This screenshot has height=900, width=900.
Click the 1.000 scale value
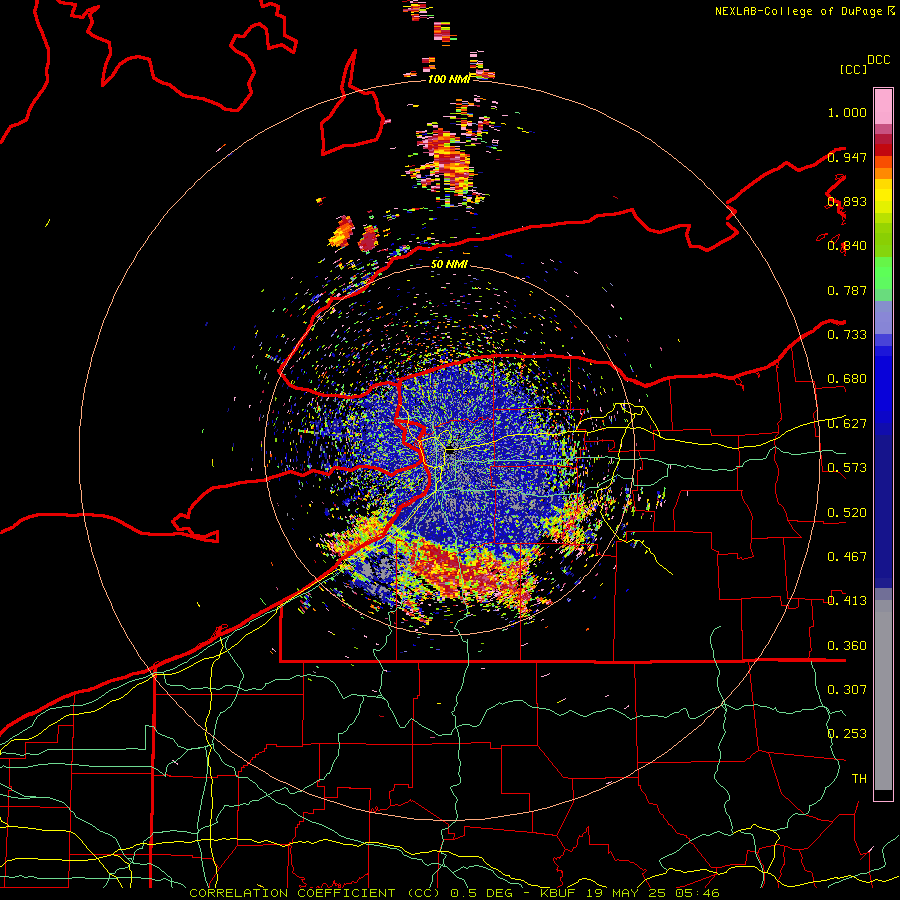click(x=847, y=112)
